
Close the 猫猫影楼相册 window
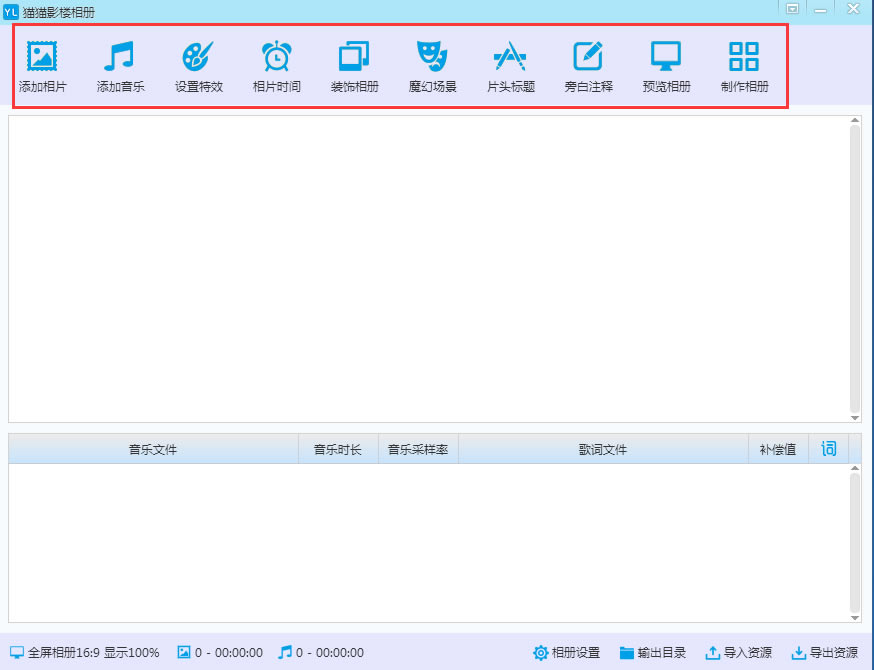[853, 9]
